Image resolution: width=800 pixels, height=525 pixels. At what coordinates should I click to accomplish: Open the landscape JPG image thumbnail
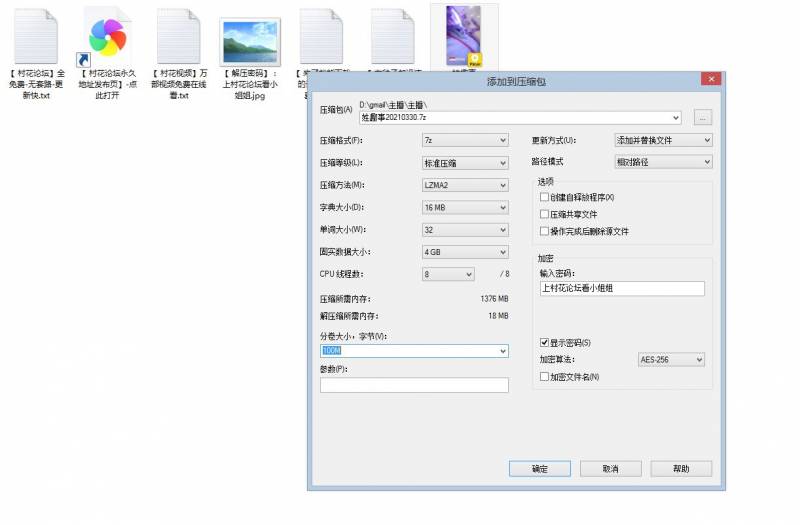coord(249,41)
